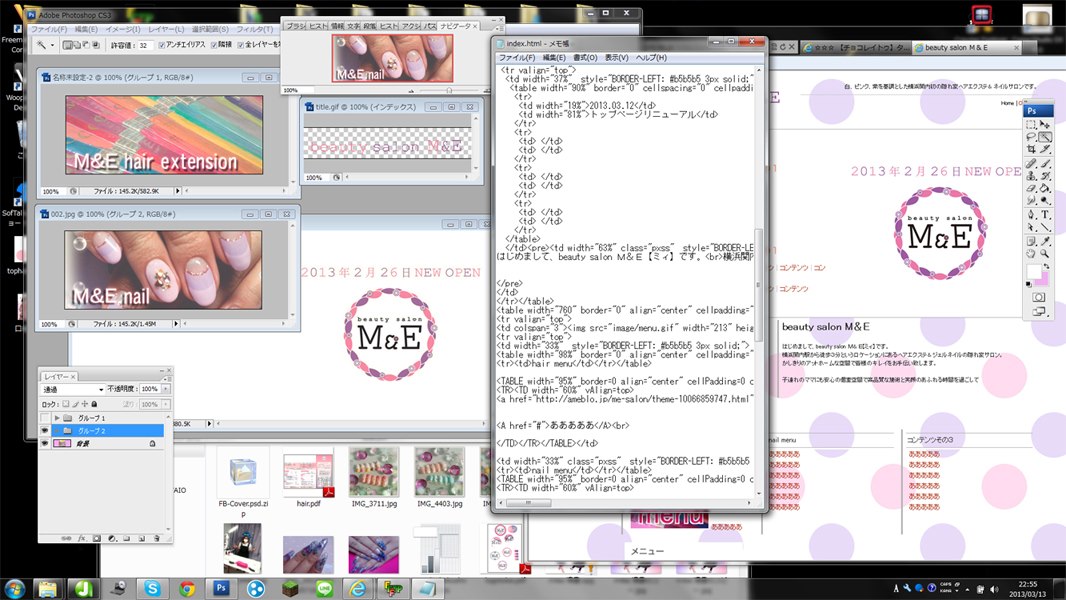Select the History Brush tool

[x=1045, y=175]
